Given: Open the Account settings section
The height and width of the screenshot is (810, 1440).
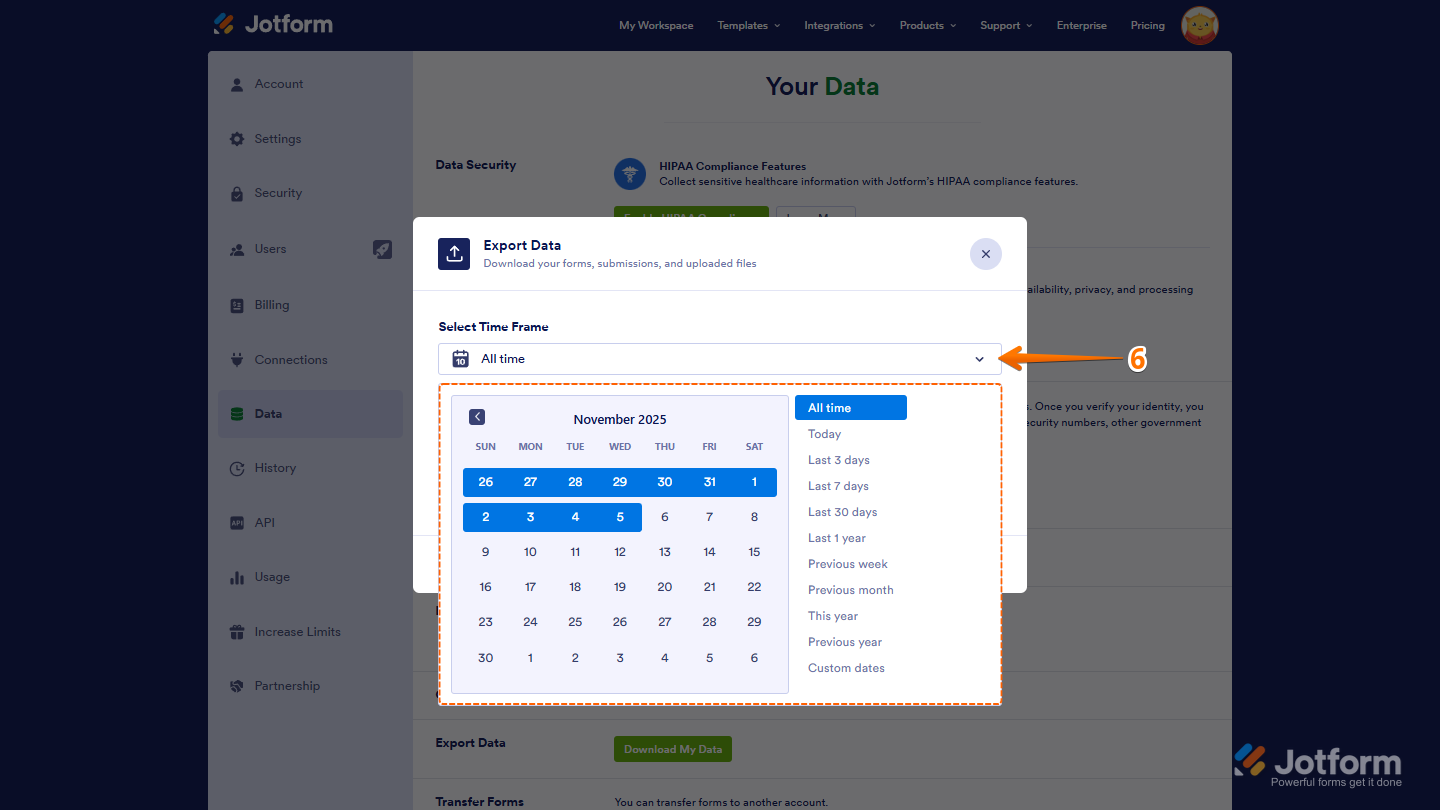Looking at the screenshot, I should click(279, 84).
